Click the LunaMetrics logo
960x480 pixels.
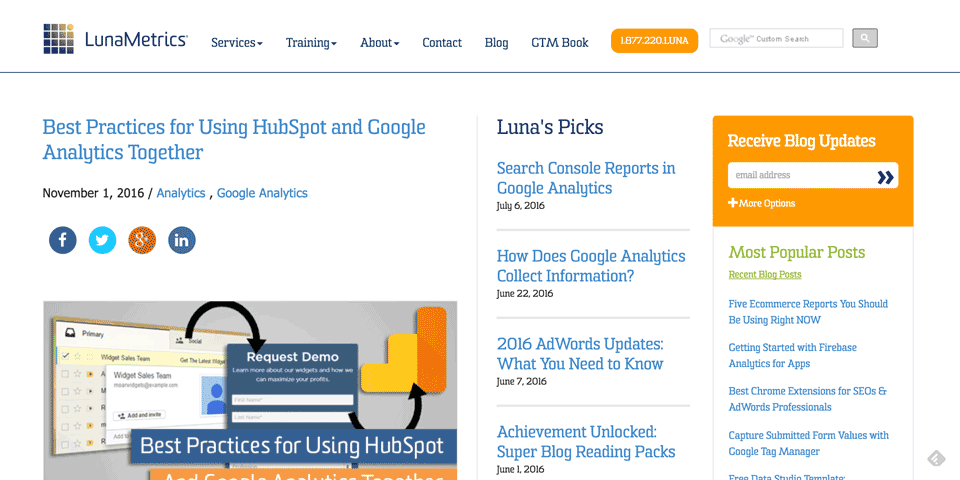(x=115, y=40)
